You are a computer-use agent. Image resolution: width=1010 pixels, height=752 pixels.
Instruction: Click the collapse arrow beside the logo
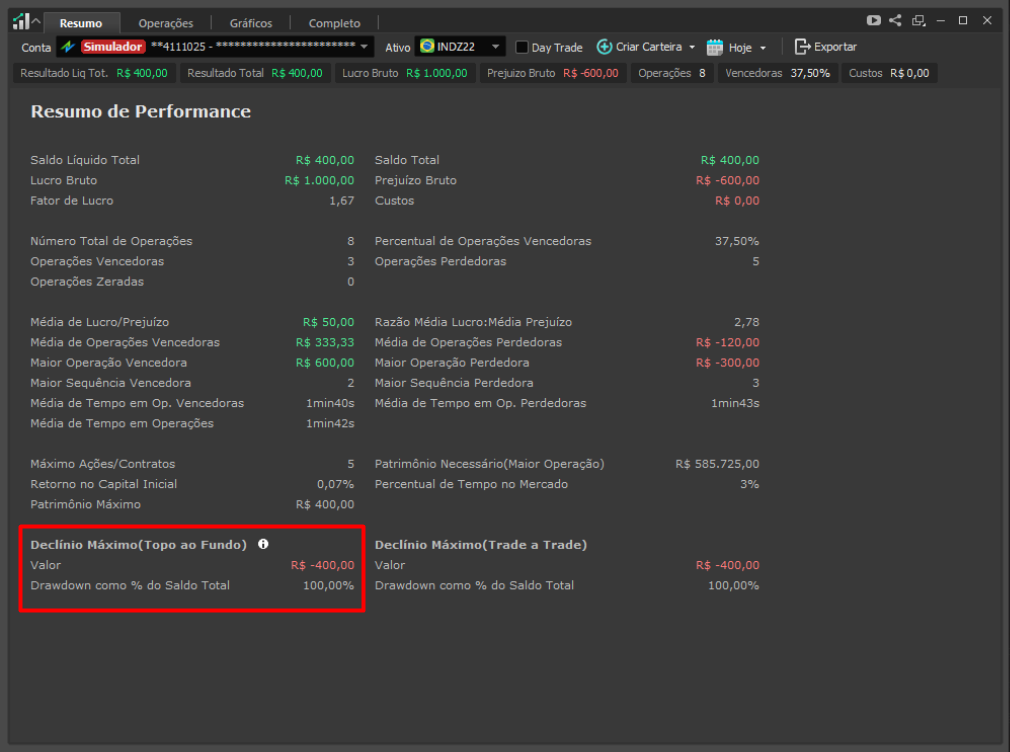[x=37, y=22]
